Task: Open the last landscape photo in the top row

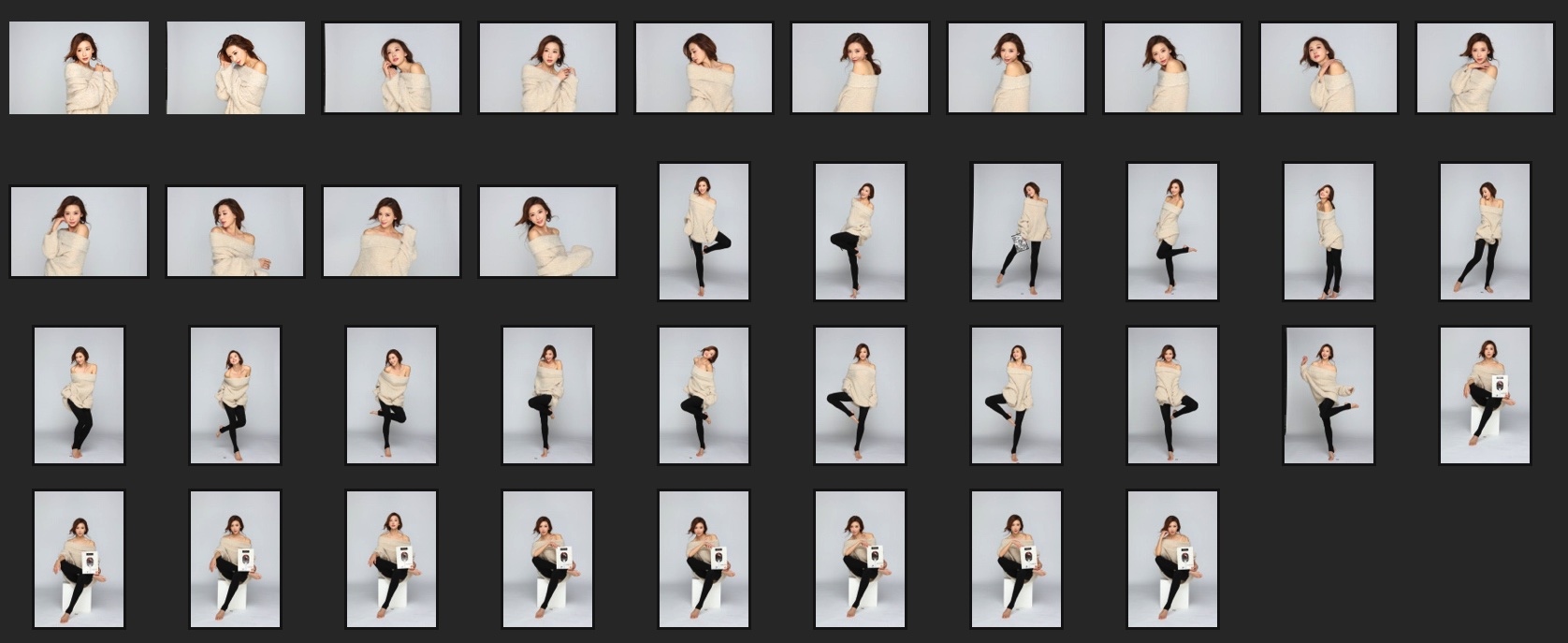Action: [1485, 68]
